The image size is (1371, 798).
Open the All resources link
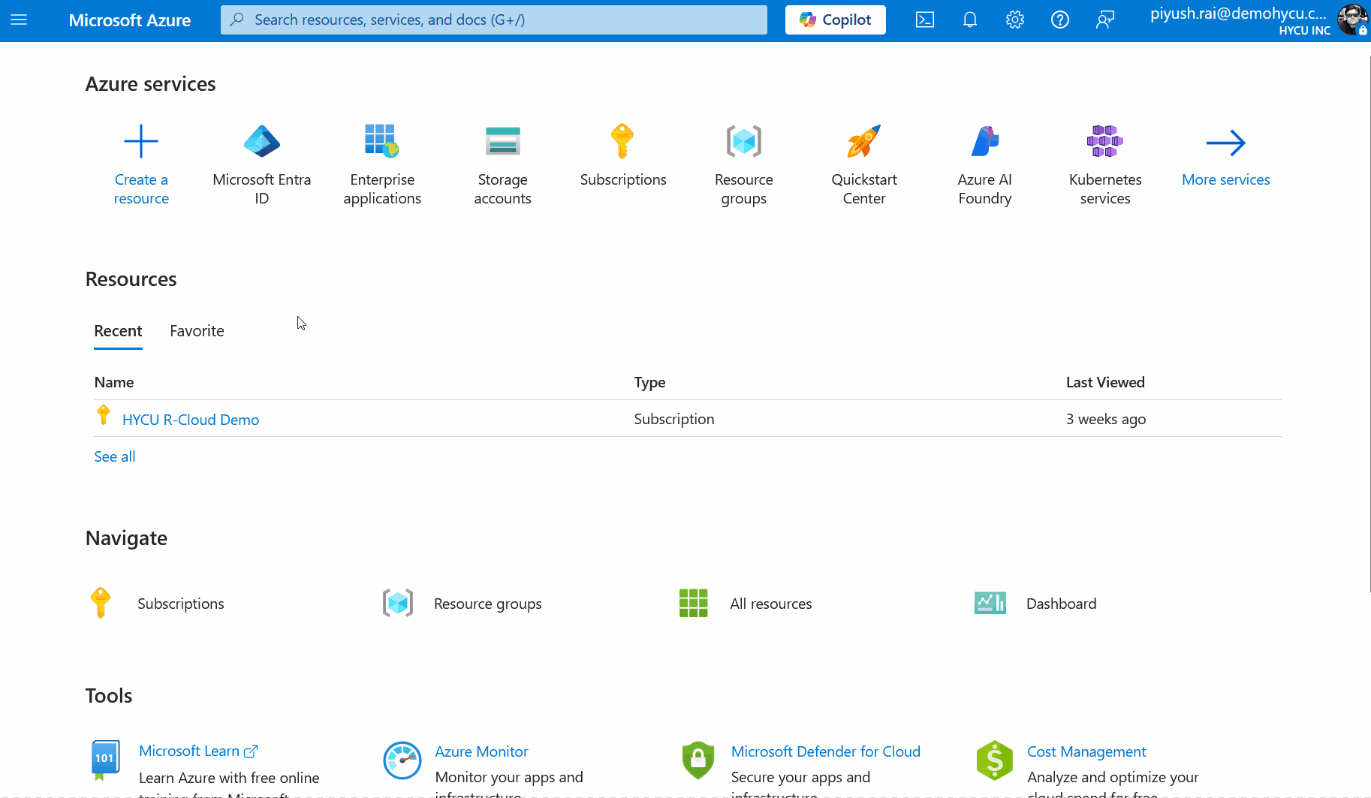pos(771,604)
